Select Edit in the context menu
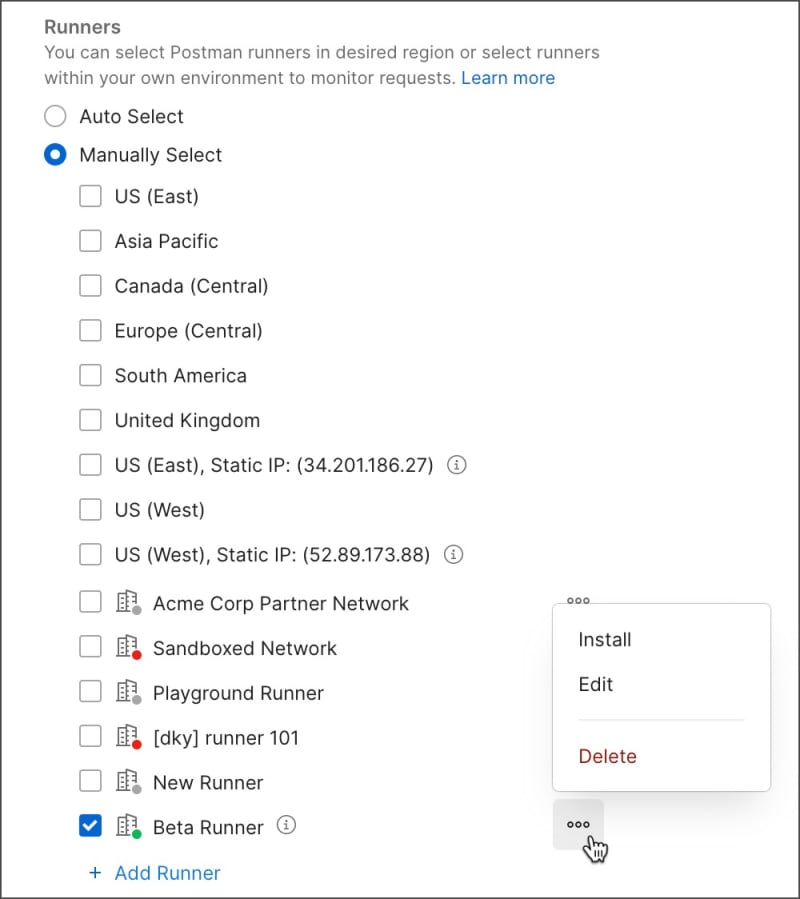800x899 pixels. coord(596,684)
